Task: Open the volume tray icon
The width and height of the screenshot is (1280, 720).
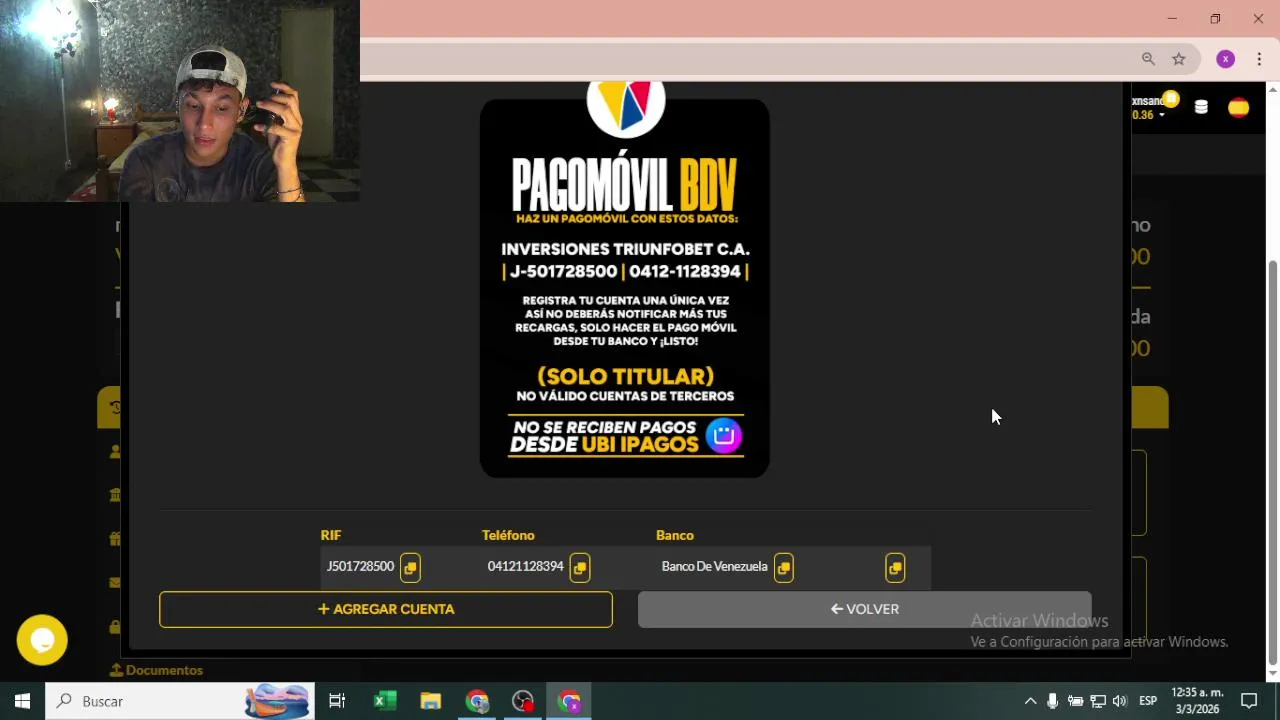Action: pyautogui.click(x=1120, y=701)
